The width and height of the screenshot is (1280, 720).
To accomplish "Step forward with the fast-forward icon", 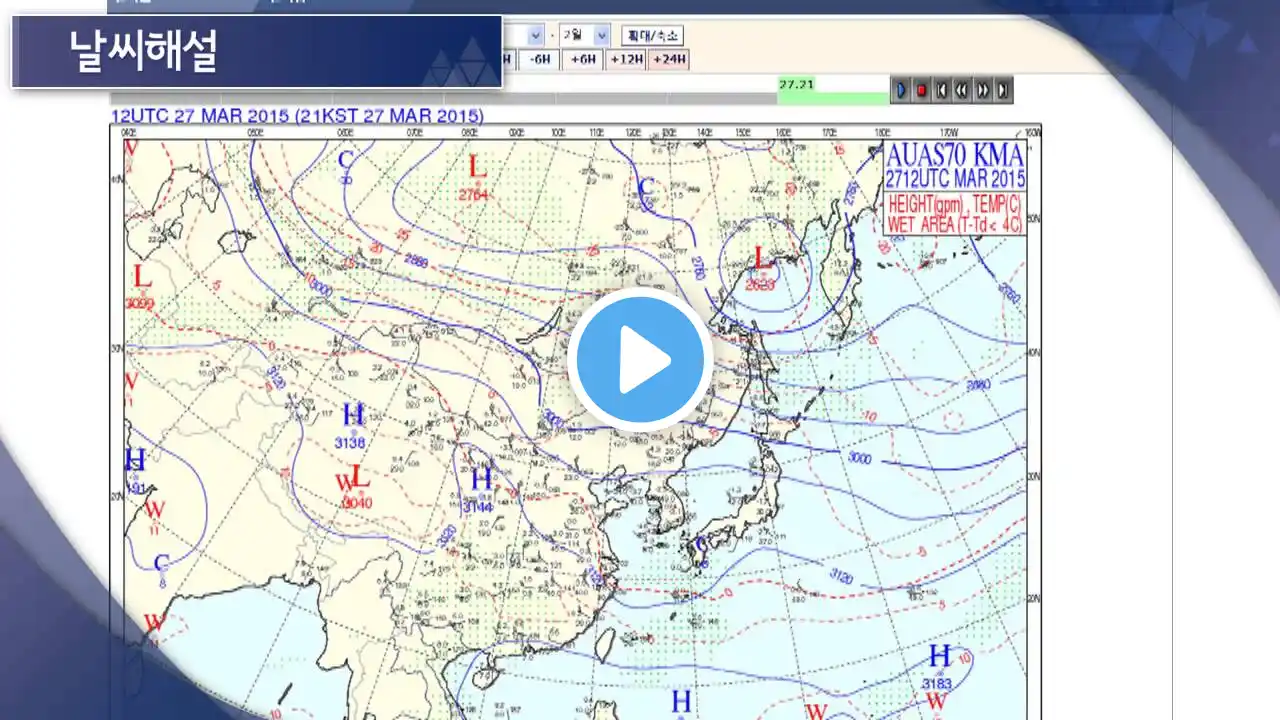I will [x=983, y=91].
